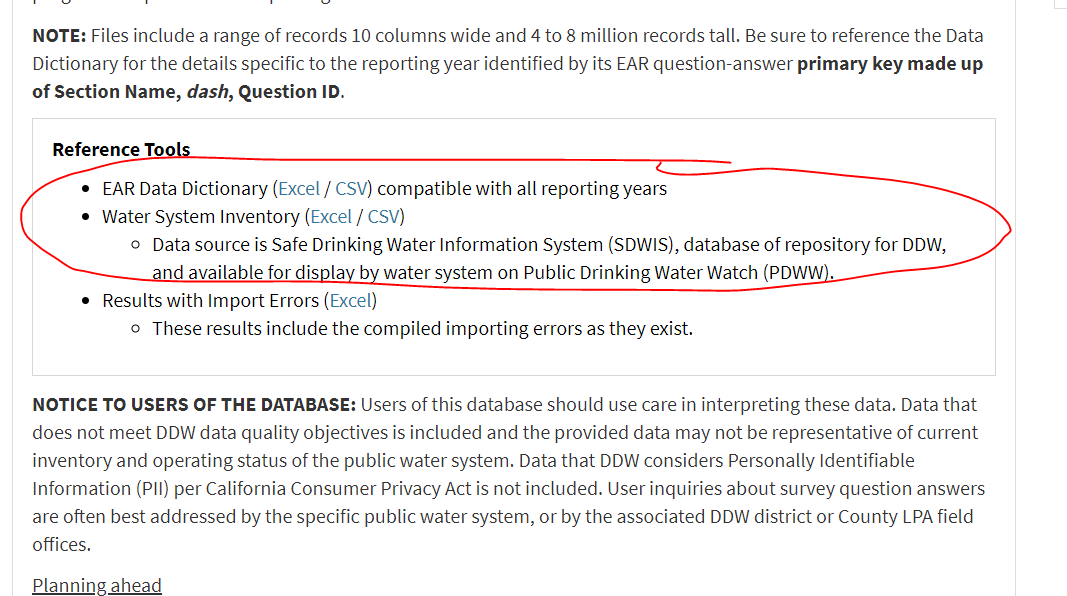Click 'NOTICE TO USERS OF THE DATABASE:' text
1067x596 pixels.
[194, 405]
